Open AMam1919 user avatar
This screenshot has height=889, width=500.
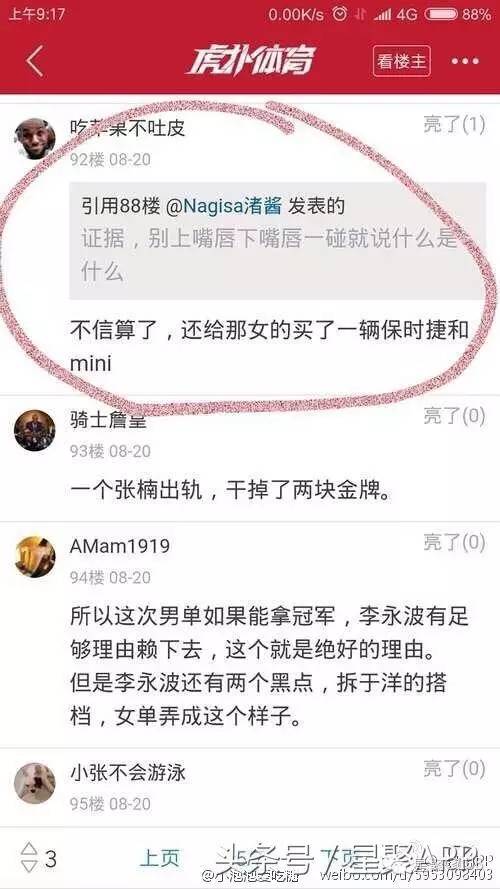pos(35,557)
